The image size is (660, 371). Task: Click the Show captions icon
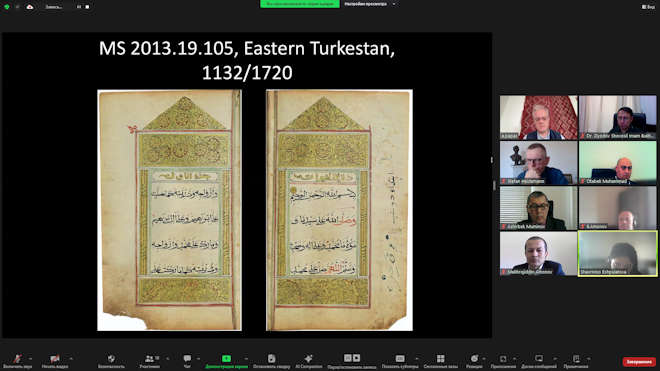pyautogui.click(x=400, y=359)
